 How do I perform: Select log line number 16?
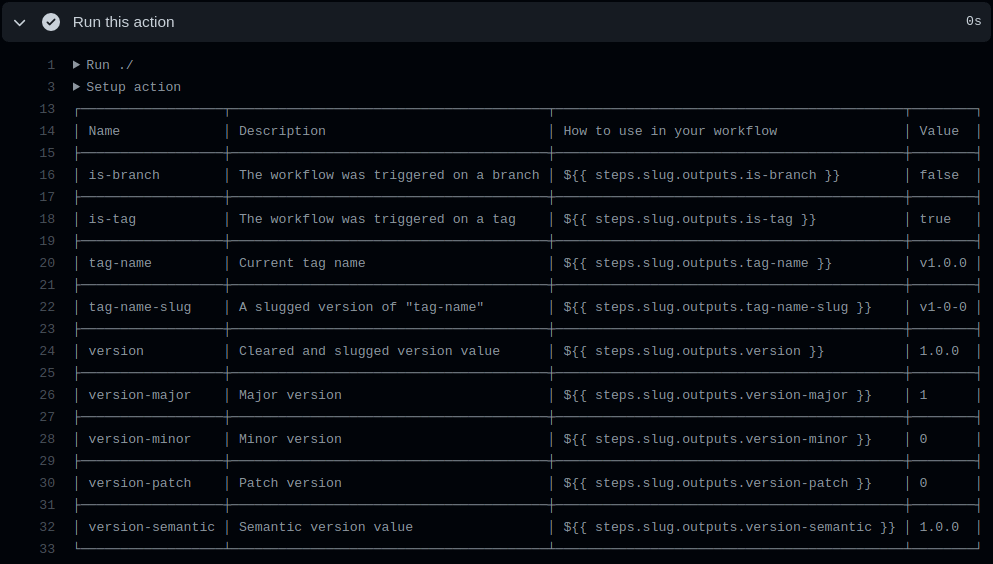click(47, 175)
